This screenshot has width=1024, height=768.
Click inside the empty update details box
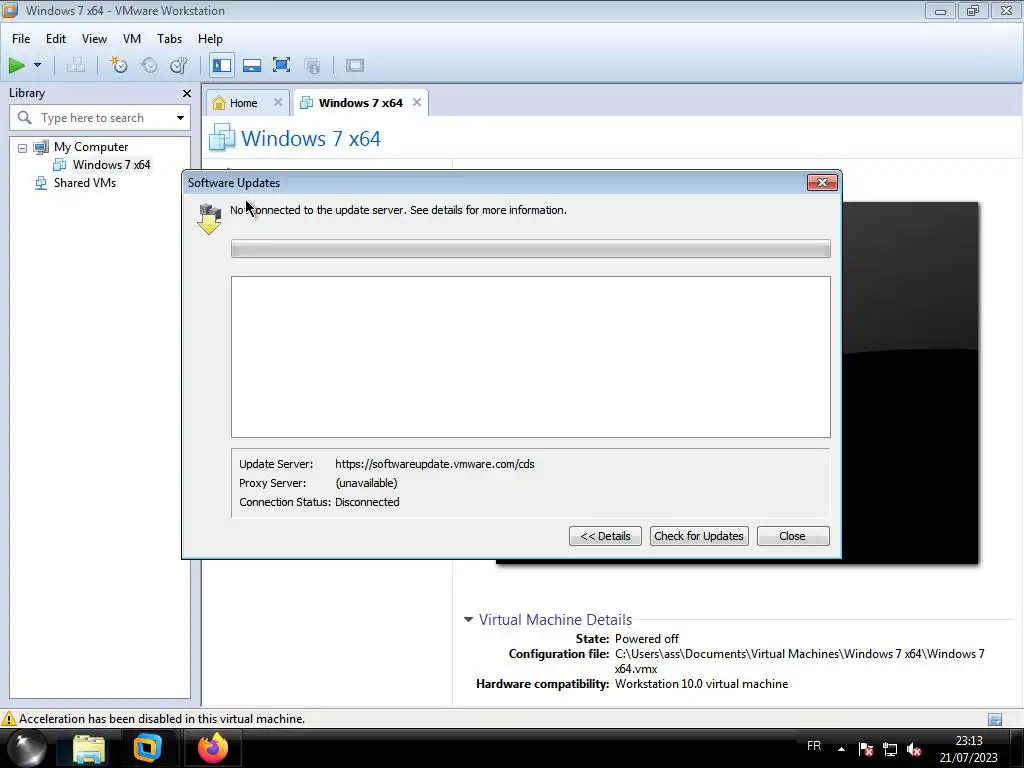pos(531,357)
